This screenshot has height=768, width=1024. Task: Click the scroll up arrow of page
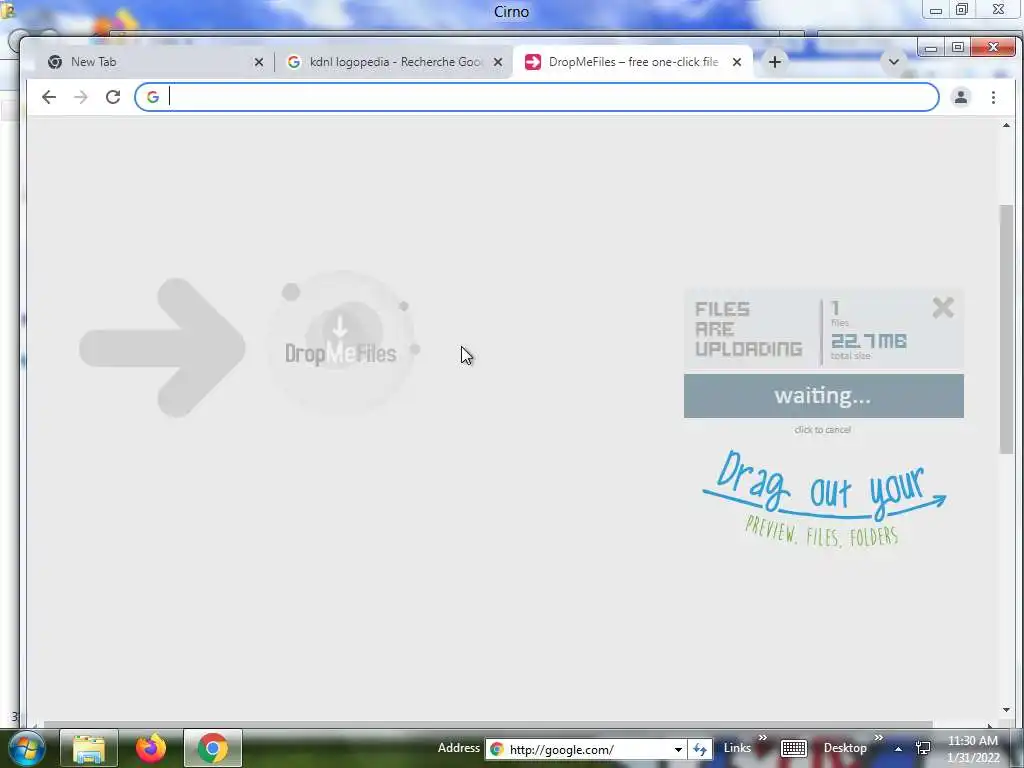click(x=1006, y=125)
